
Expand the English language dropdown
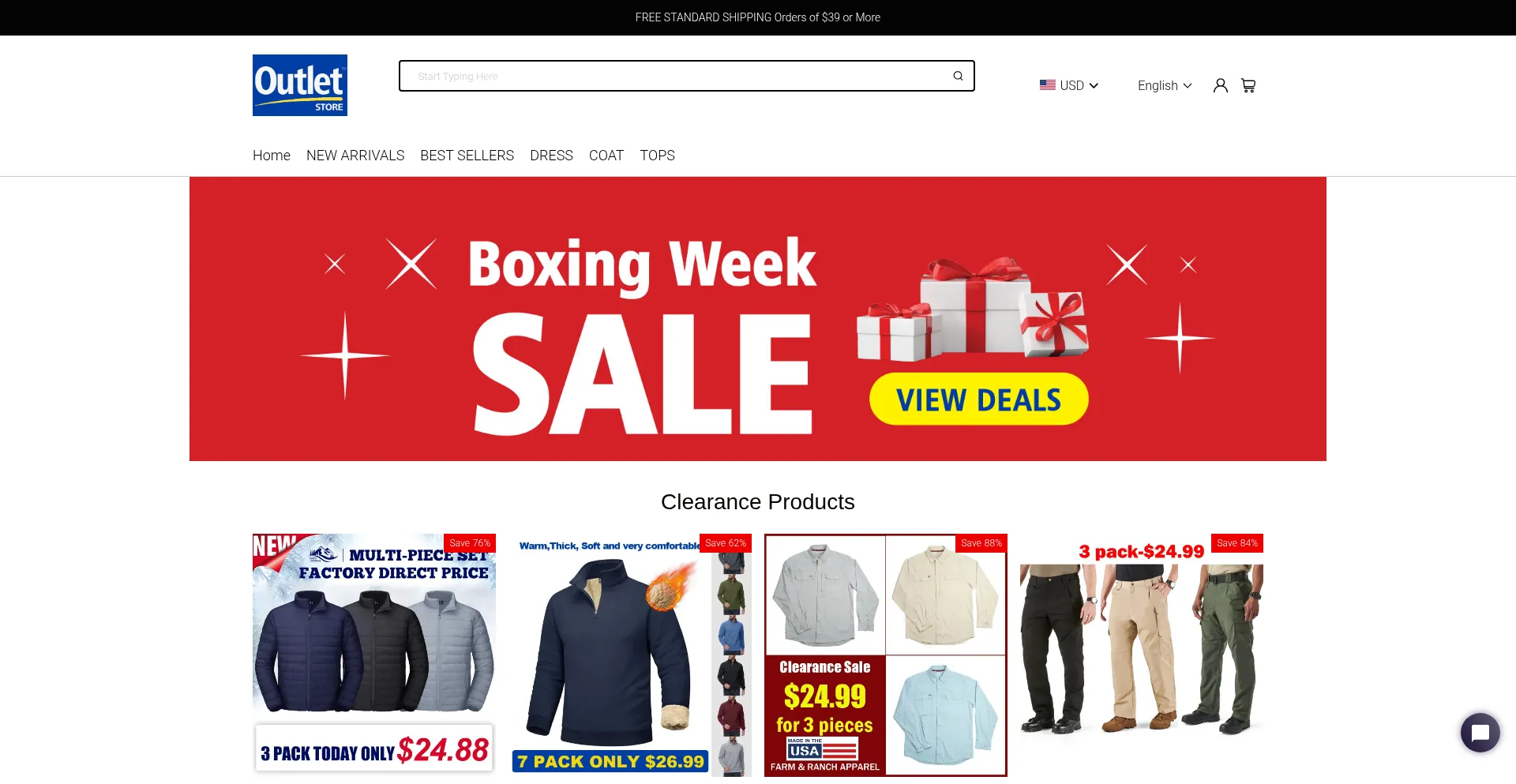[x=1165, y=85]
